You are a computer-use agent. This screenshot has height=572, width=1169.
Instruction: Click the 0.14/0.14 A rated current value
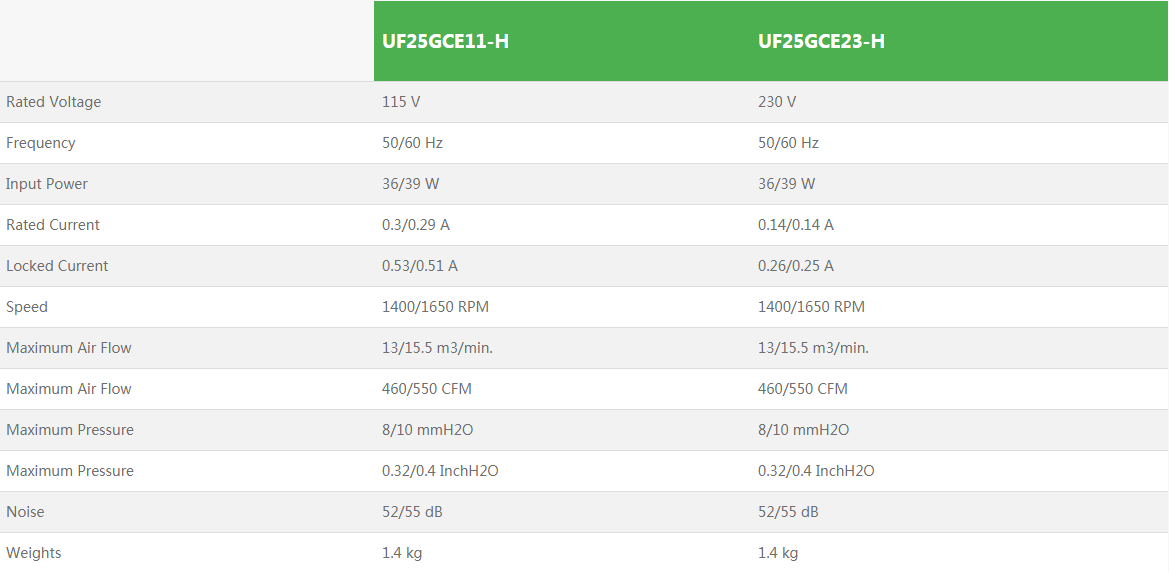coord(796,225)
